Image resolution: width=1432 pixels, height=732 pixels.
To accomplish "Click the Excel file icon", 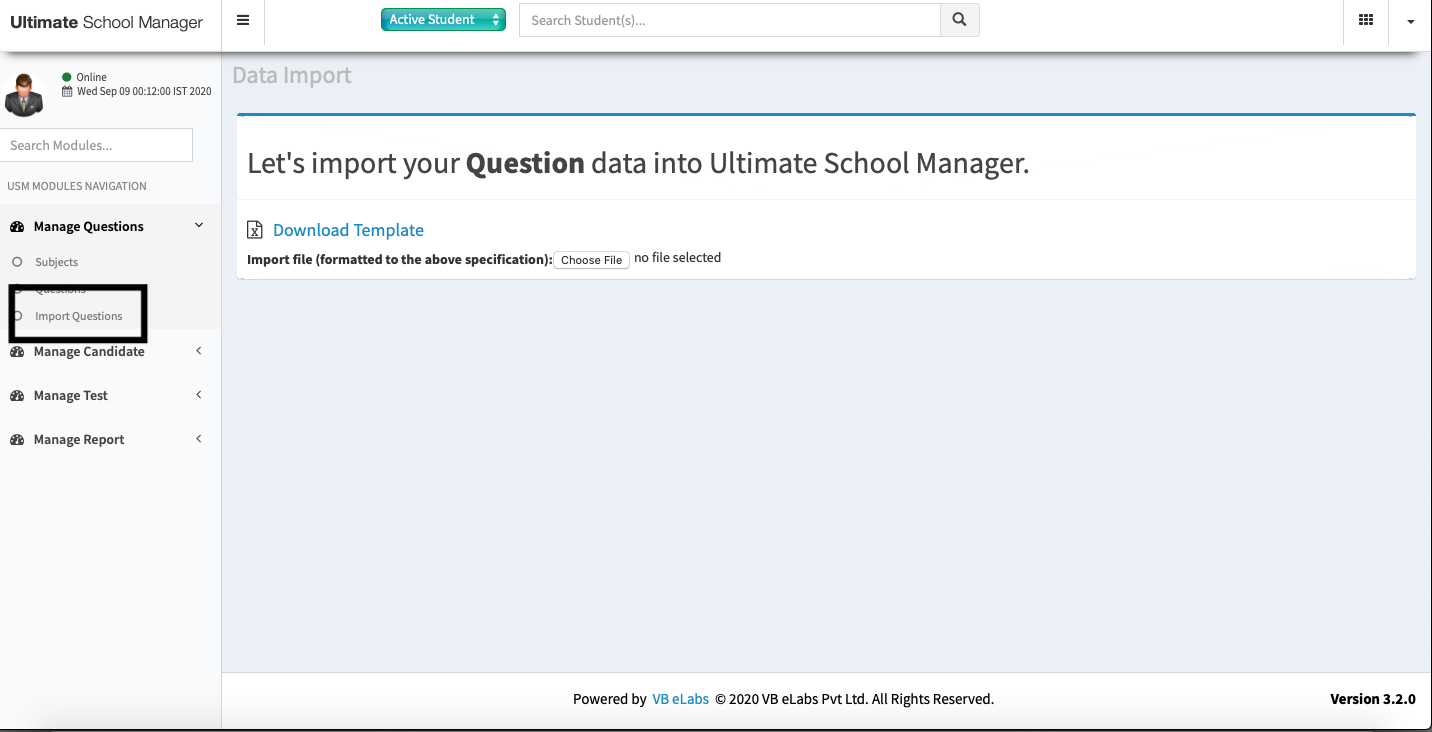I will (x=255, y=230).
